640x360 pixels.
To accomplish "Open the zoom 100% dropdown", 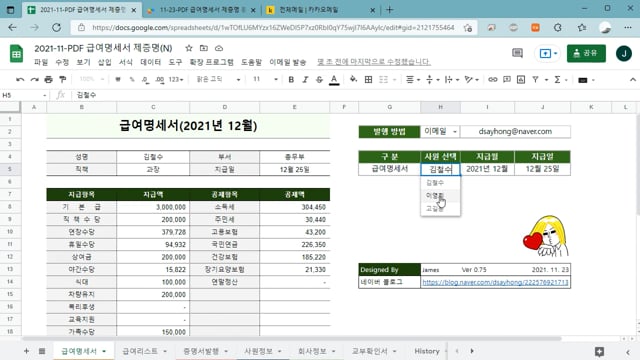I will click(91, 79).
